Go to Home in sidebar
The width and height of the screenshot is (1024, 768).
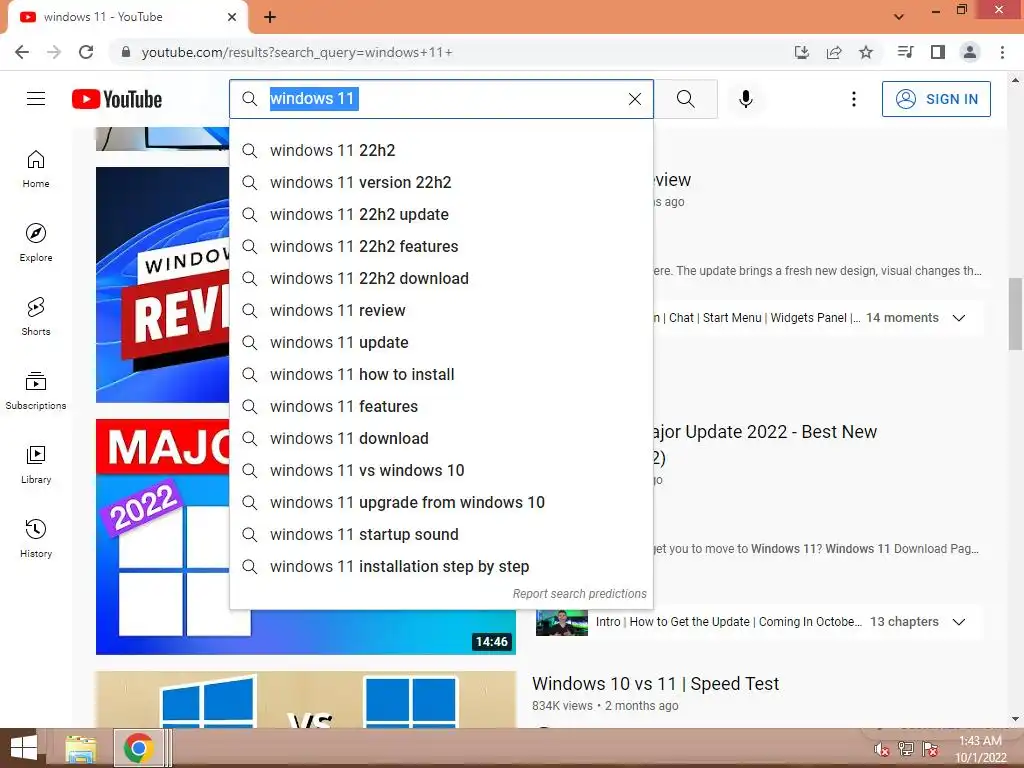[x=36, y=168]
